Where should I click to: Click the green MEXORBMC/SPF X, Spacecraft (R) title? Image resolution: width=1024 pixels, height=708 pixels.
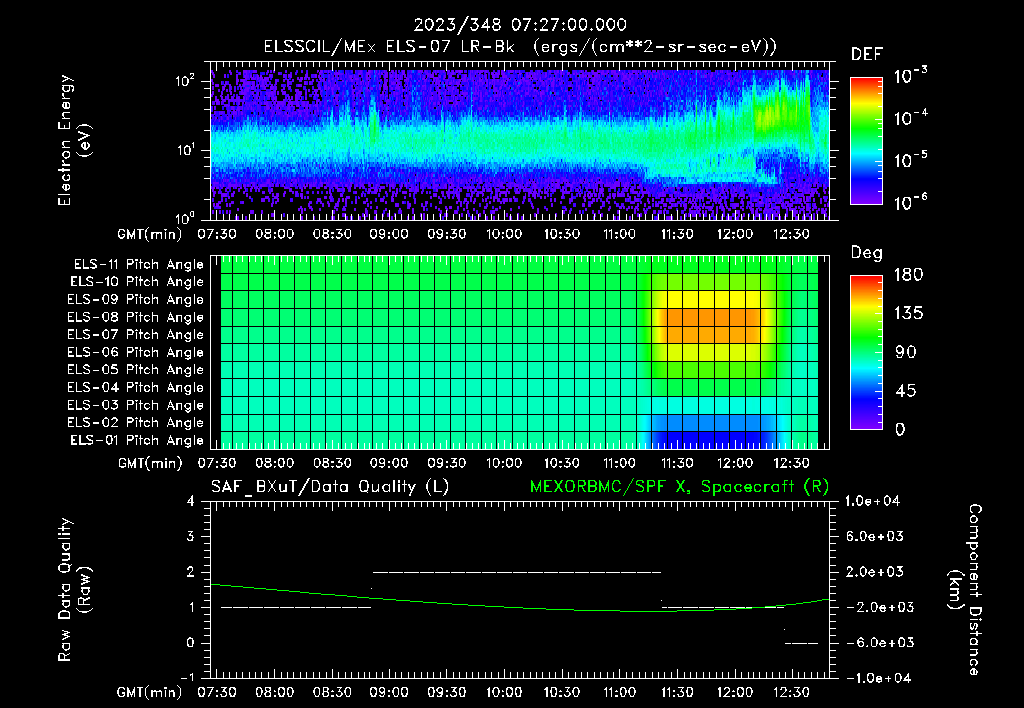(679, 487)
